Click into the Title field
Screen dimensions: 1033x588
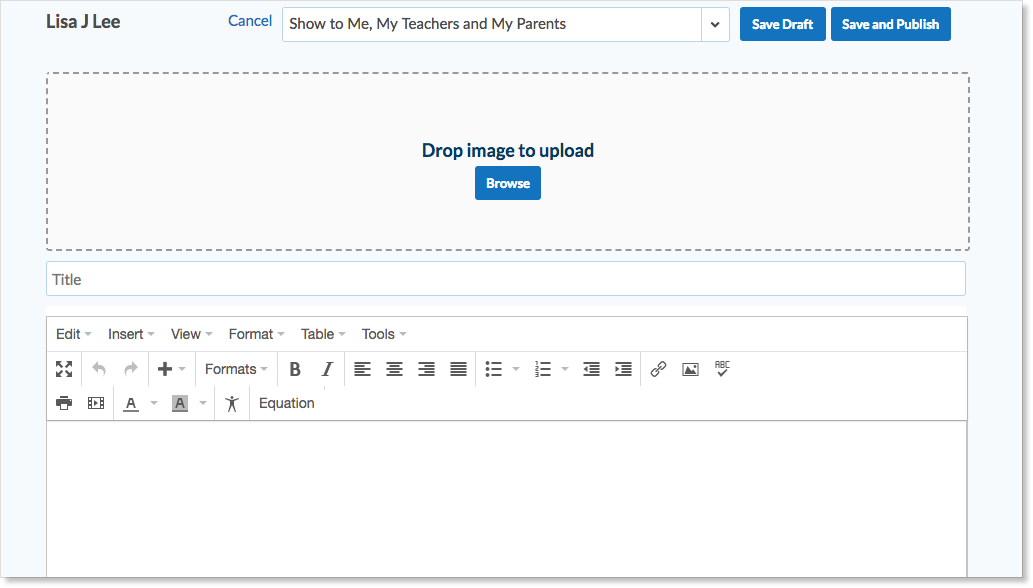tap(506, 279)
